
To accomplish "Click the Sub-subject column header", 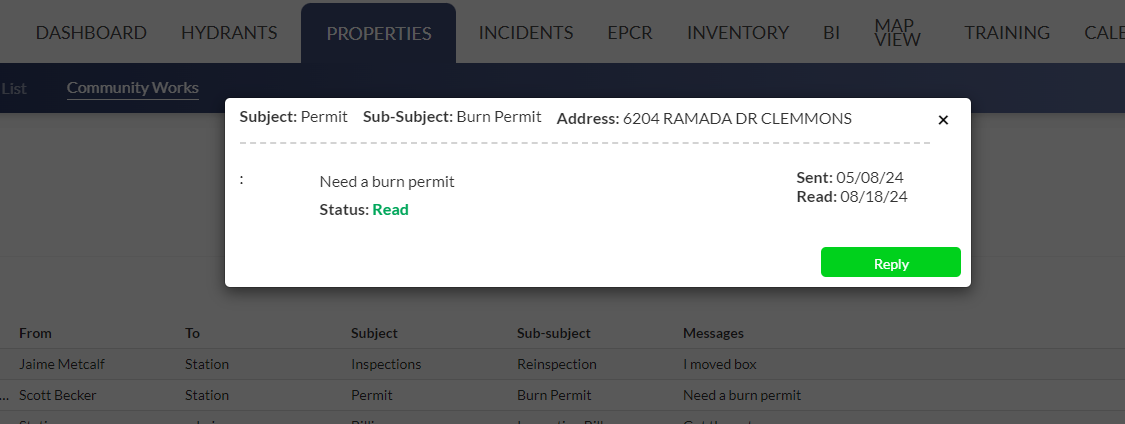I will click(x=554, y=333).
